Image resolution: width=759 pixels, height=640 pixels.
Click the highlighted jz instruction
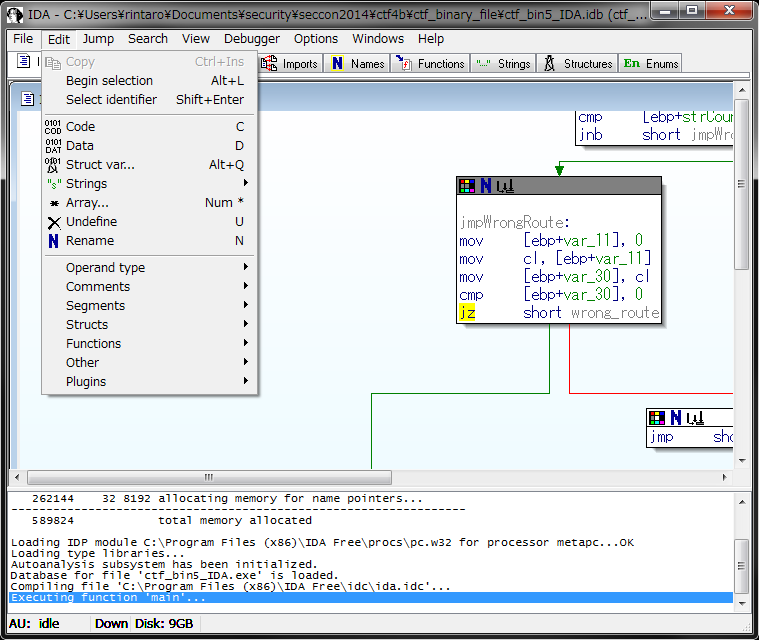coord(467,313)
